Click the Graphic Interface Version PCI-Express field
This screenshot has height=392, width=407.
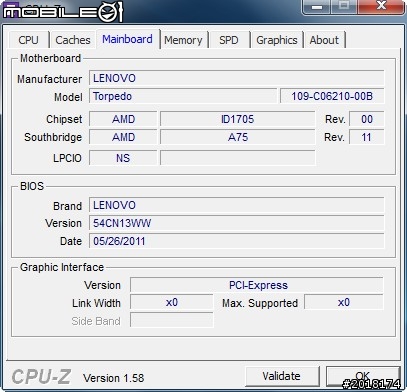(x=257, y=285)
